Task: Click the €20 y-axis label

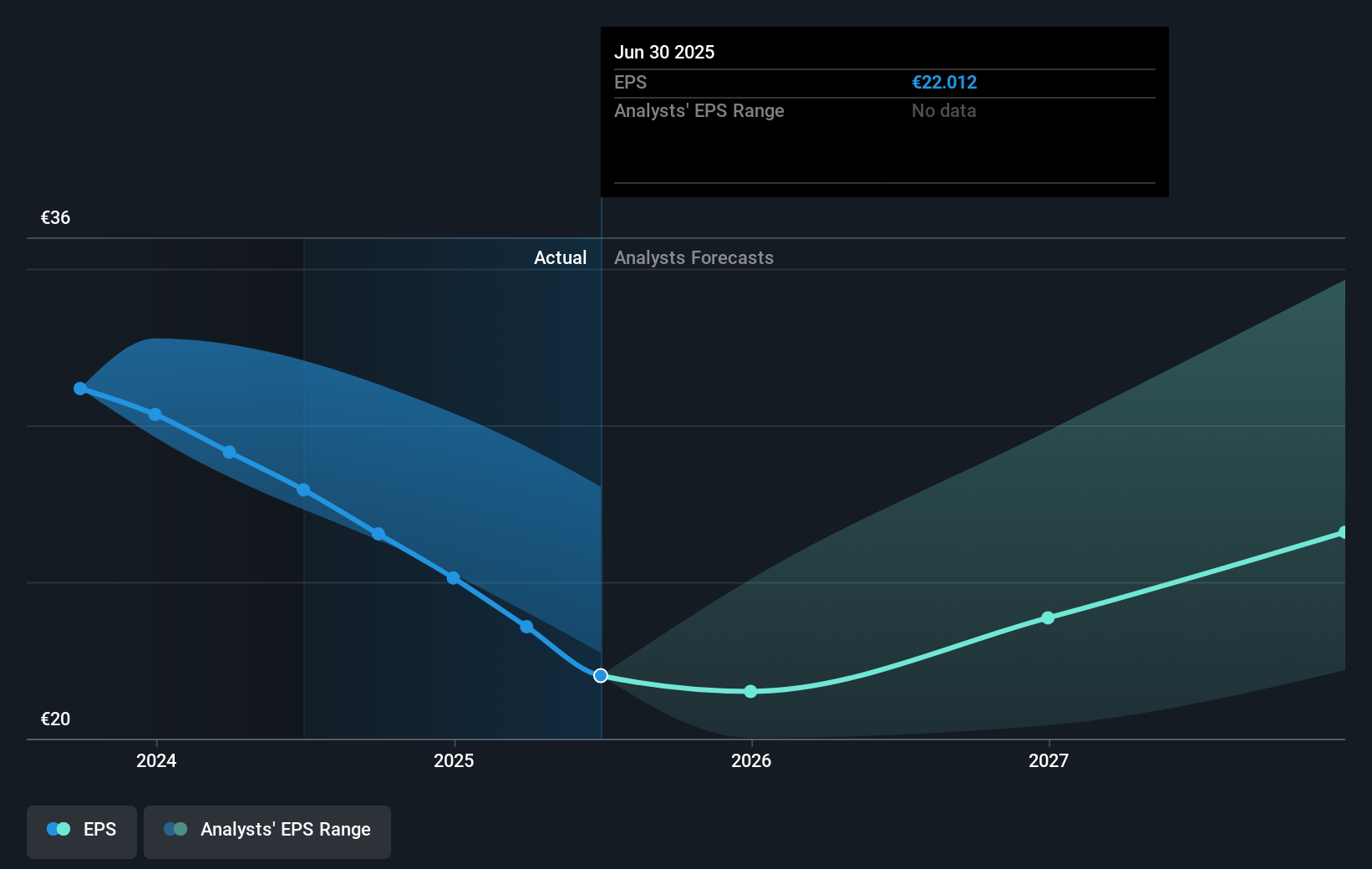Action: click(x=56, y=719)
